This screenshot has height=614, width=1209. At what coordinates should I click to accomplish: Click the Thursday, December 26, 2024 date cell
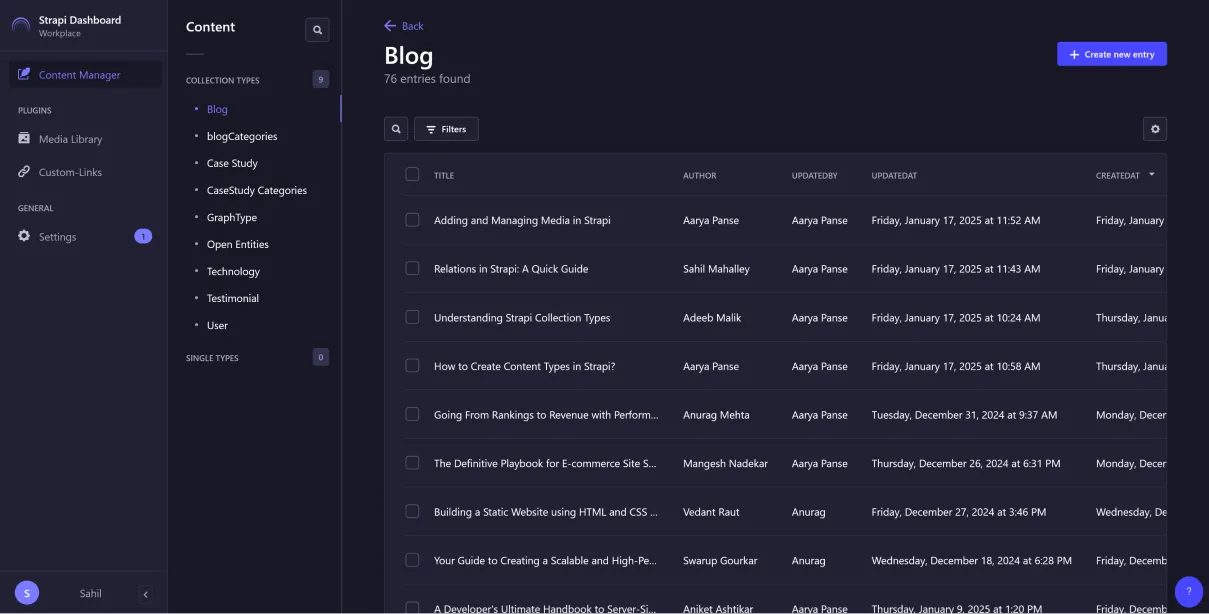pyautogui.click(x=966, y=464)
